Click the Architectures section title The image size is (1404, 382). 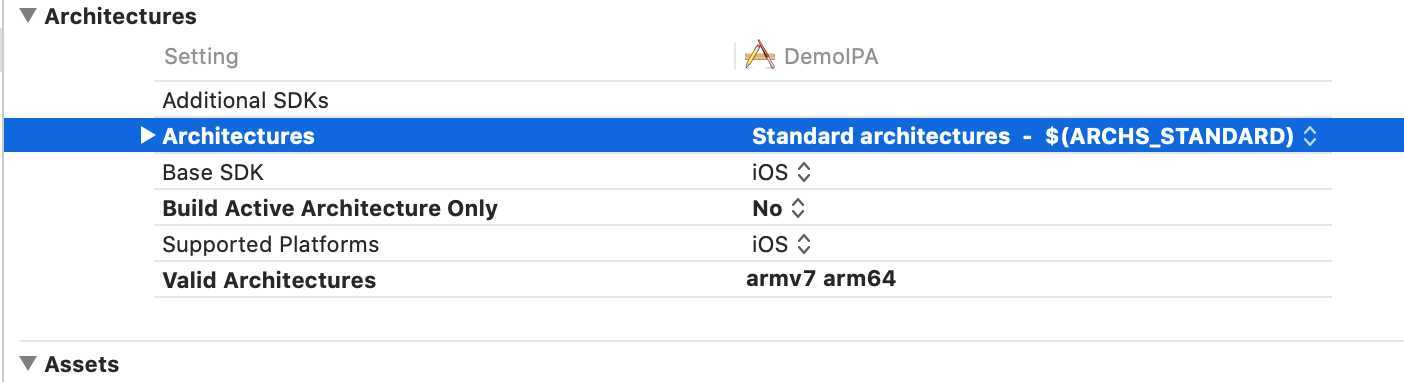(x=121, y=16)
